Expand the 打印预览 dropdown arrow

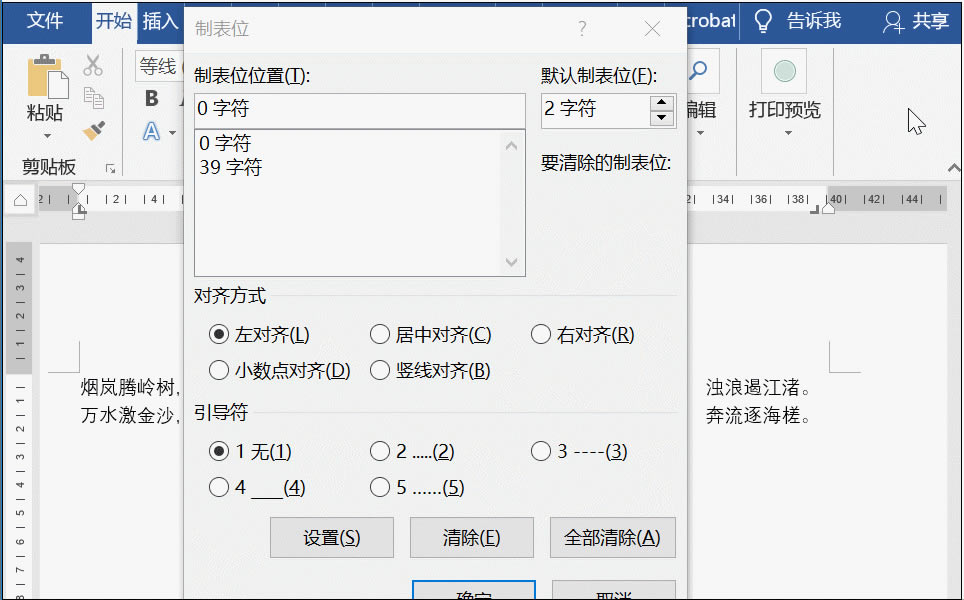pyautogui.click(x=788, y=133)
